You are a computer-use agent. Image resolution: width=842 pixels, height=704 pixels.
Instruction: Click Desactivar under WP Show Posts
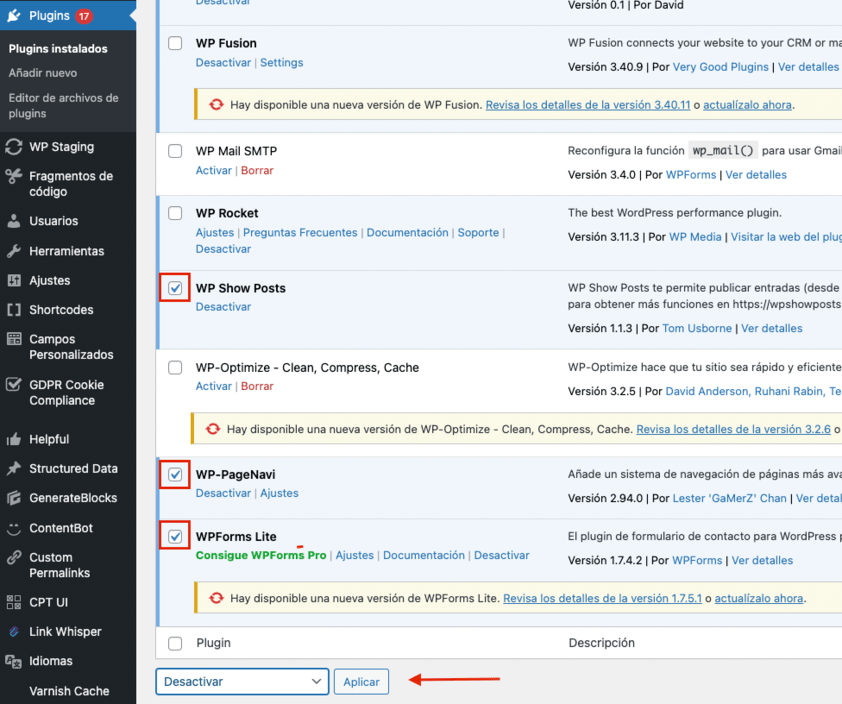223,307
